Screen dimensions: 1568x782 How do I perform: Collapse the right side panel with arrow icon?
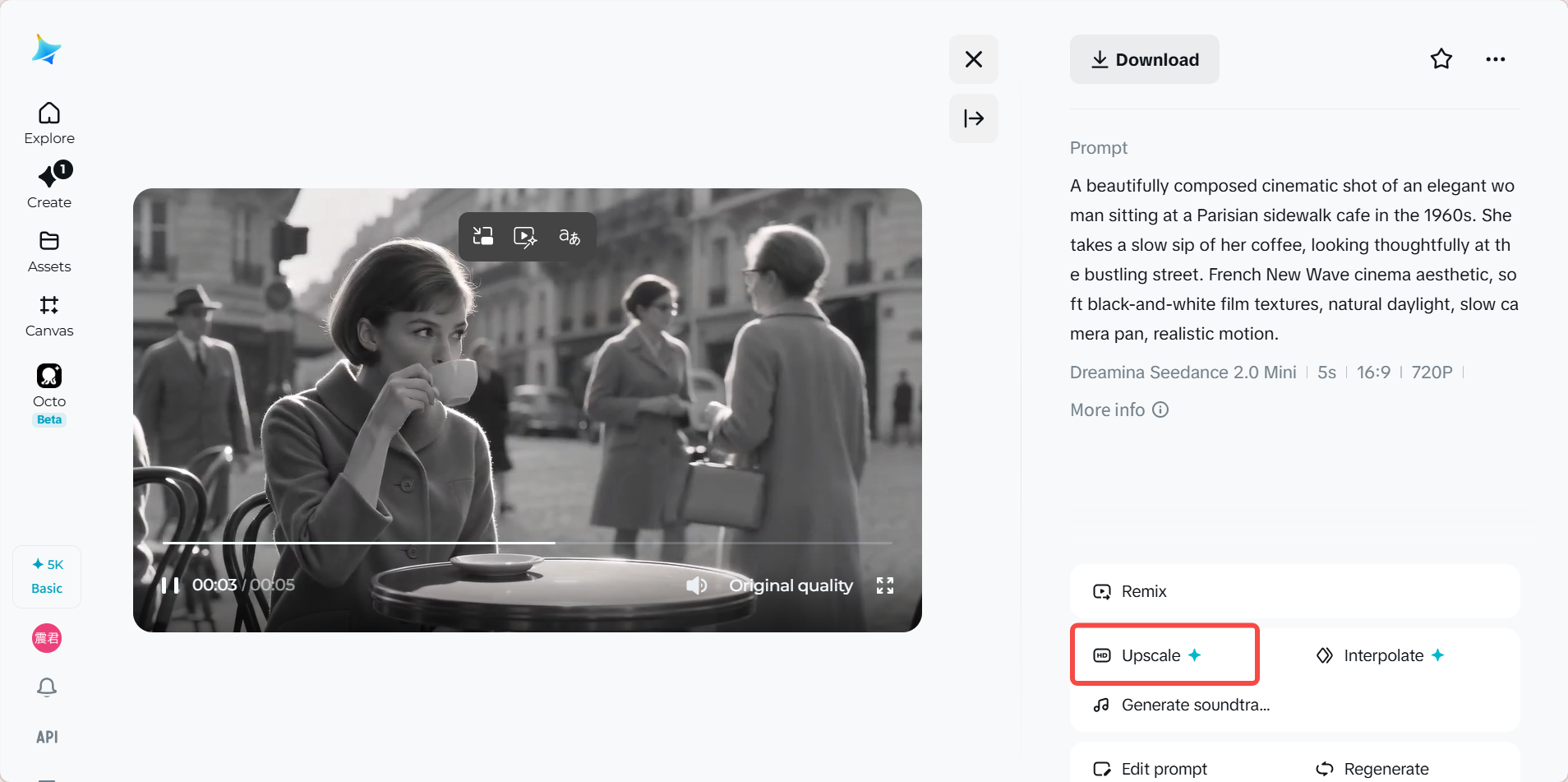click(x=974, y=118)
